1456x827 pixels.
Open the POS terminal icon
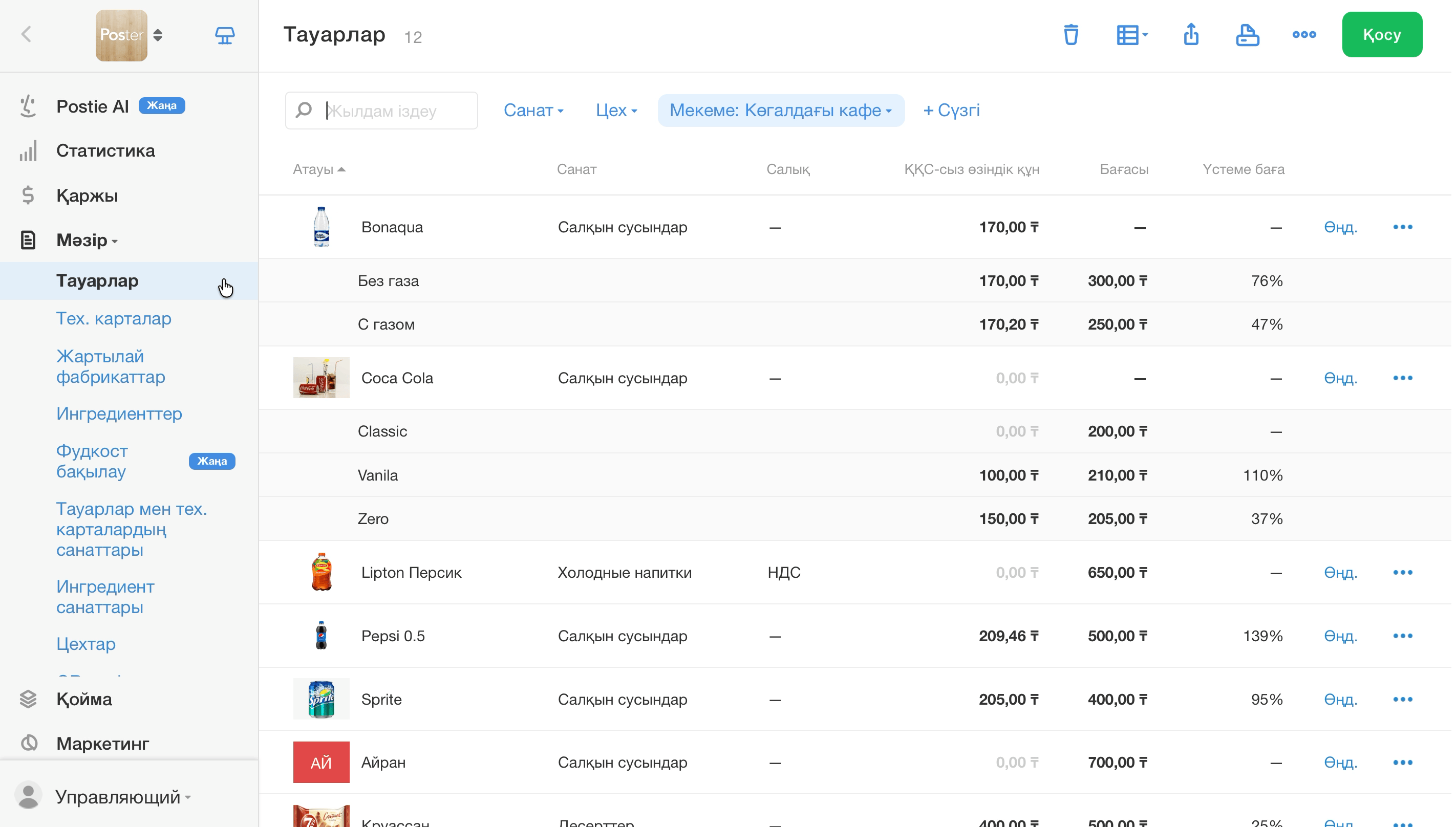coord(225,35)
